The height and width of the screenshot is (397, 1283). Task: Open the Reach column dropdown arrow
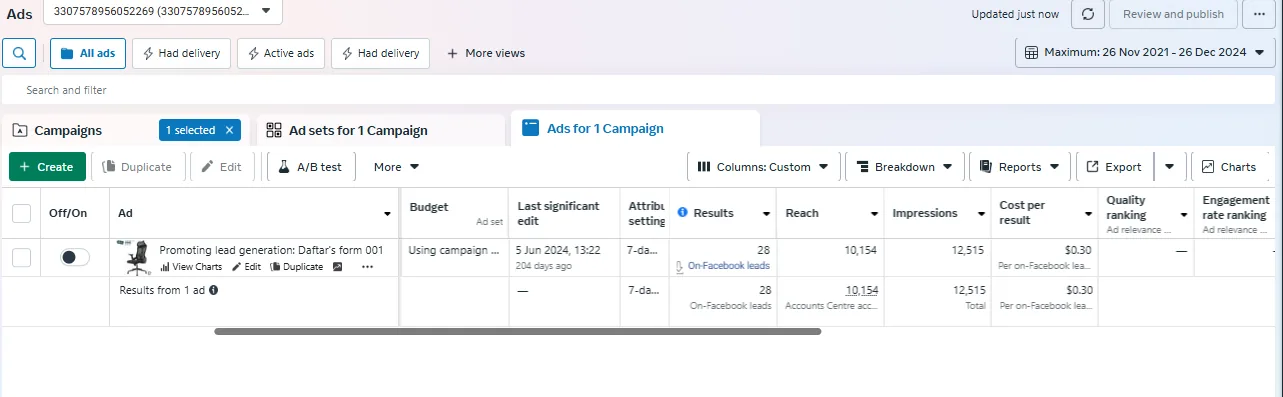874,214
